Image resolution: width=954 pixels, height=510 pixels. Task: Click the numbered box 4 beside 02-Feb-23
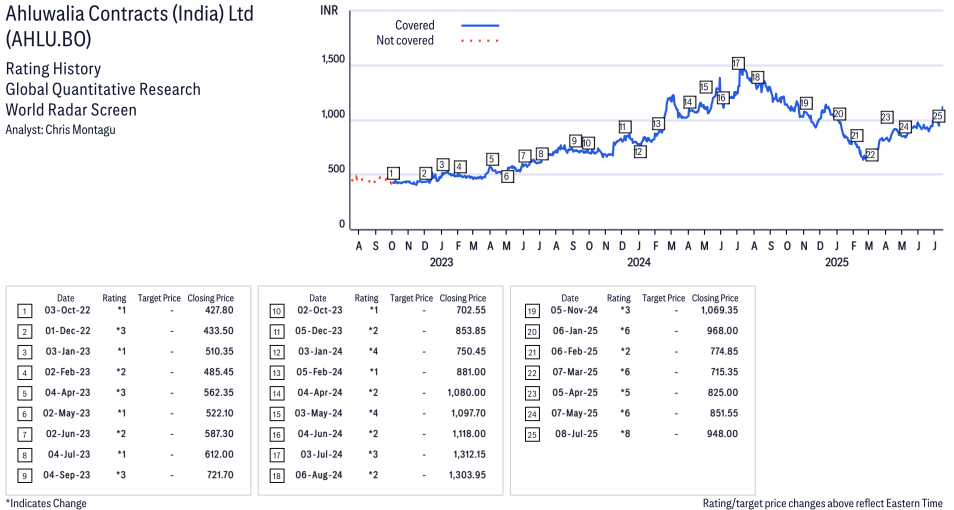(24, 373)
